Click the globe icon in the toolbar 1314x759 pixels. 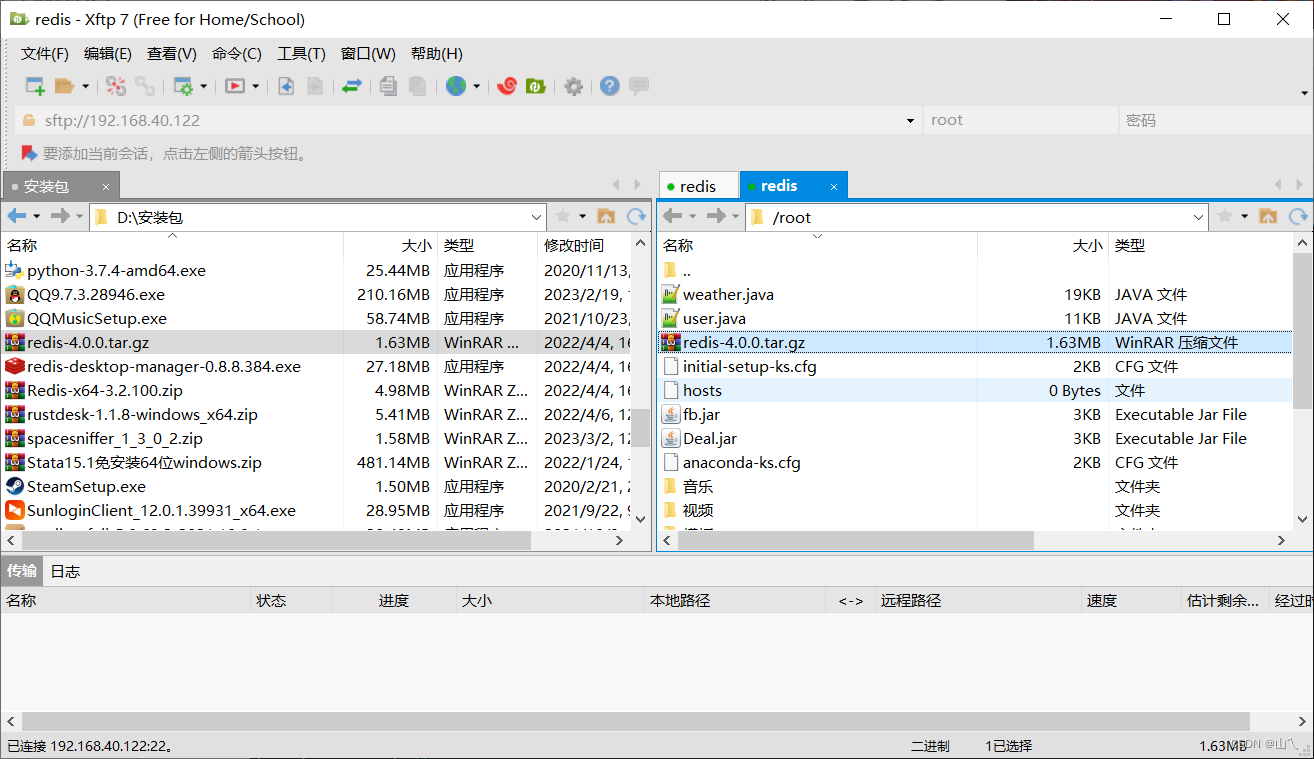pos(456,86)
